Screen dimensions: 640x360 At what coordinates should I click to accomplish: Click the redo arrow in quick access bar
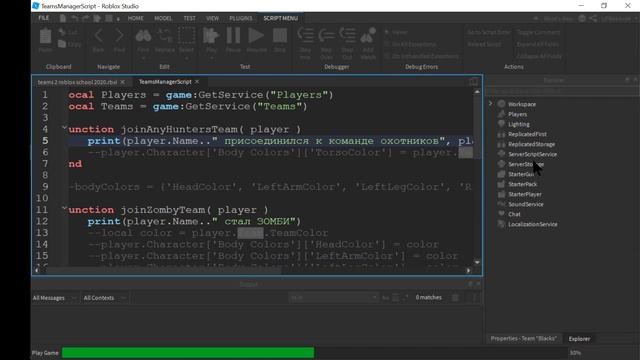coord(86,18)
